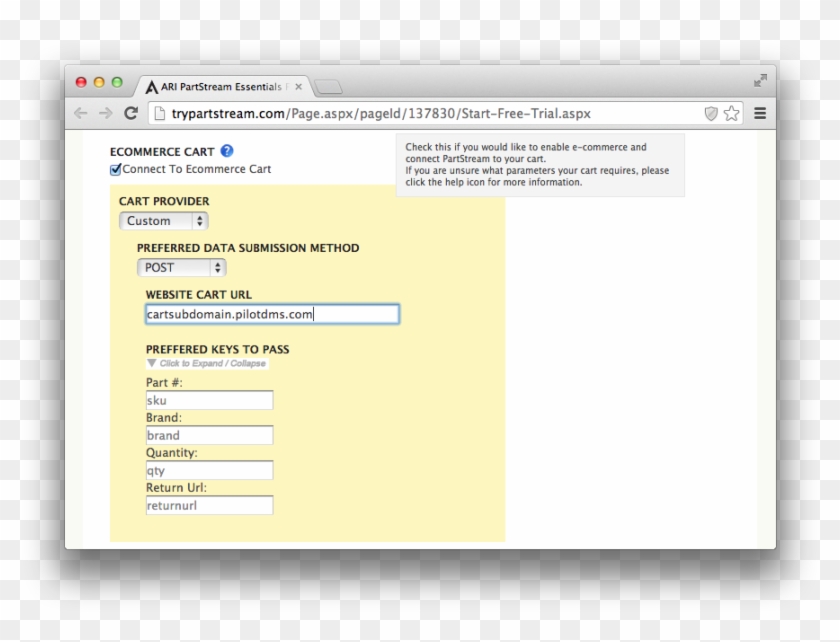Click the Website Cart URL field
The height and width of the screenshot is (642, 840).
[272, 314]
